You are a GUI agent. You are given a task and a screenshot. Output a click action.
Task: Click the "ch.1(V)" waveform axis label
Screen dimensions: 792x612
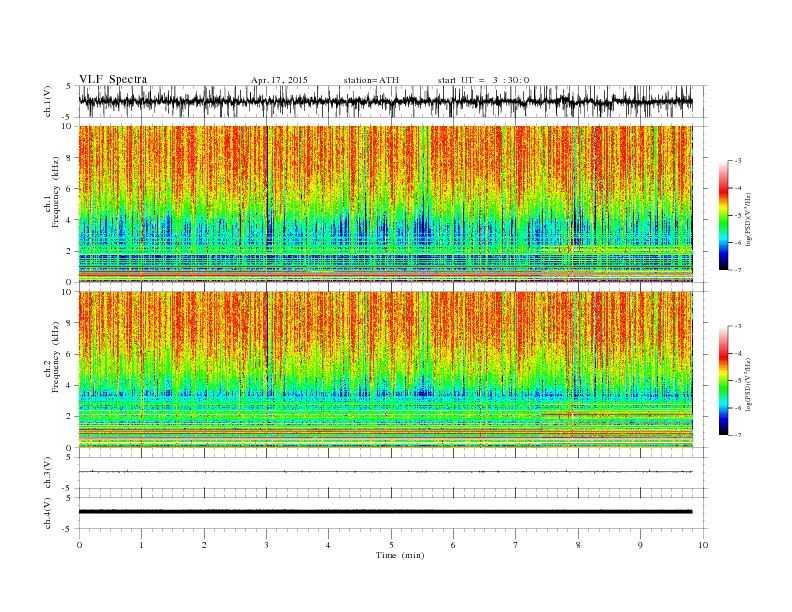(48, 101)
